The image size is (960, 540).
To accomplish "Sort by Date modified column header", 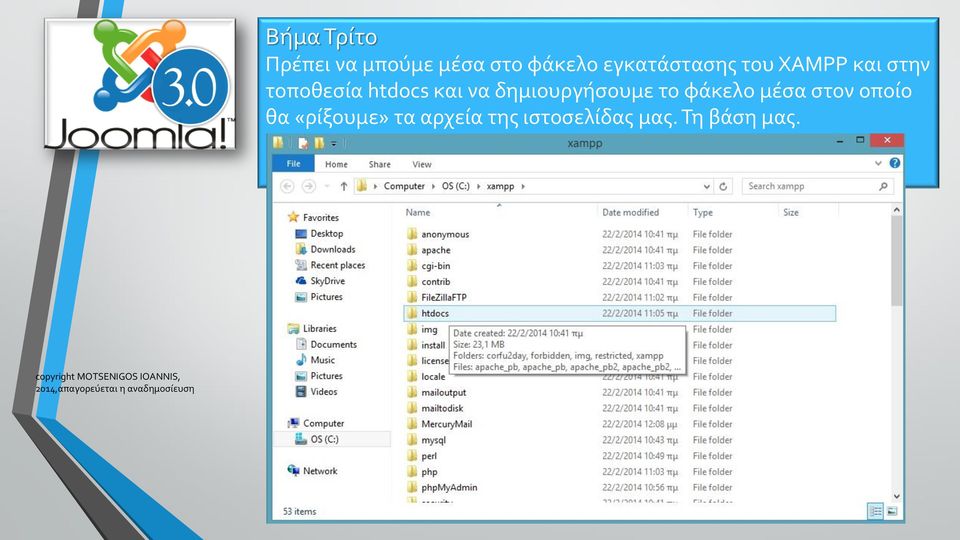I will (x=631, y=212).
